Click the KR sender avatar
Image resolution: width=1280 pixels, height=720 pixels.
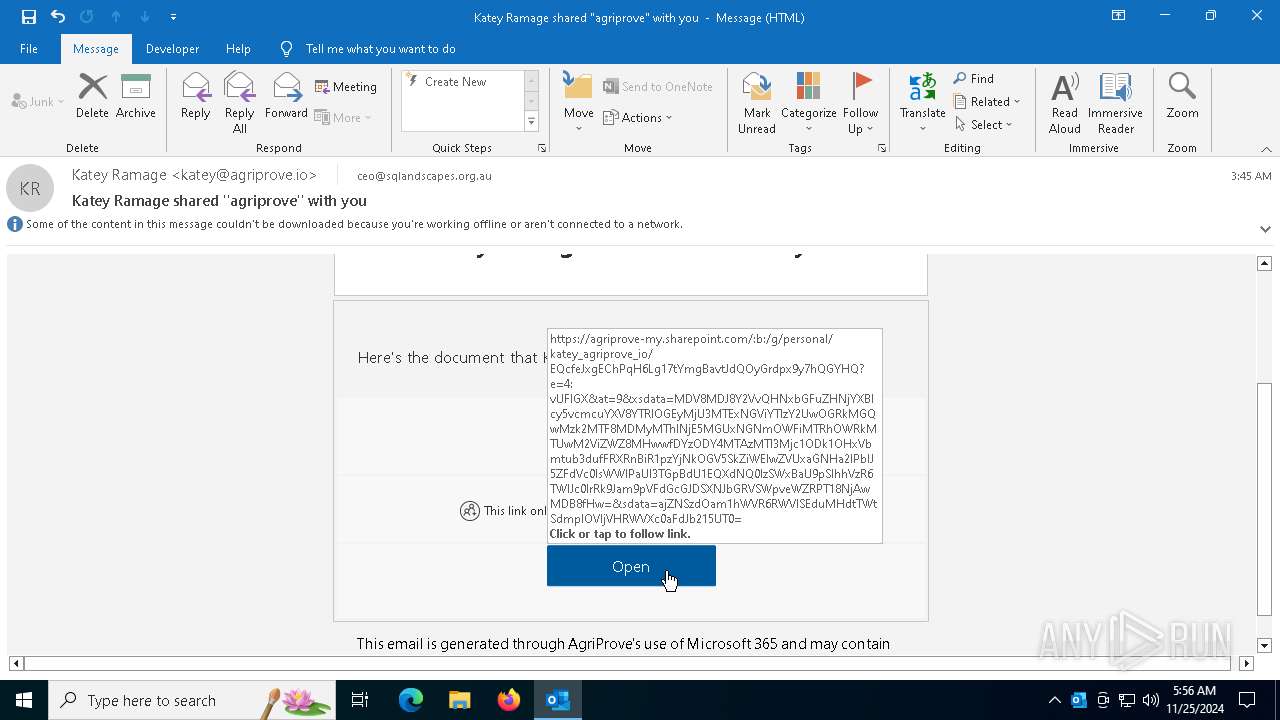click(30, 188)
